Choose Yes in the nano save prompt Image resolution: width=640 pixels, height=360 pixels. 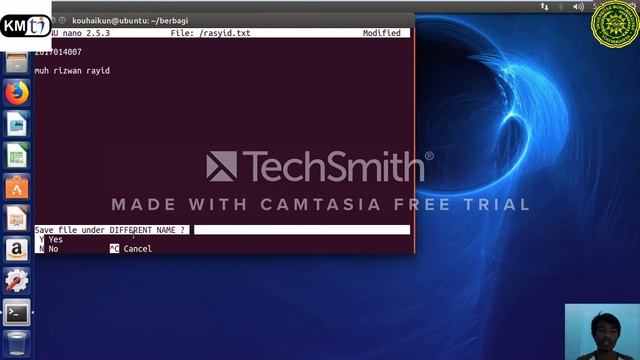[x=51, y=240]
